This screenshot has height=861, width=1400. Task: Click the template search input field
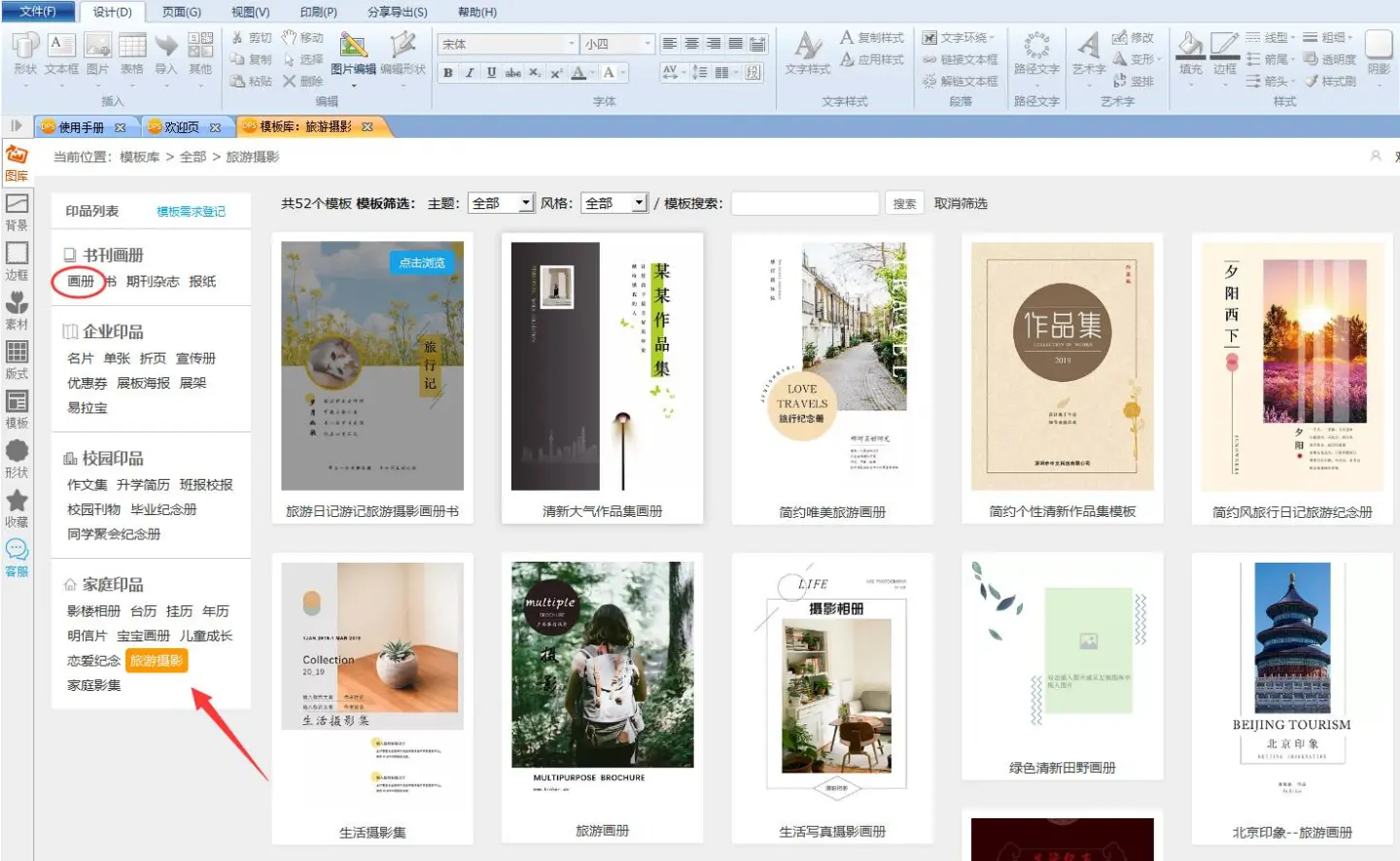(804, 203)
